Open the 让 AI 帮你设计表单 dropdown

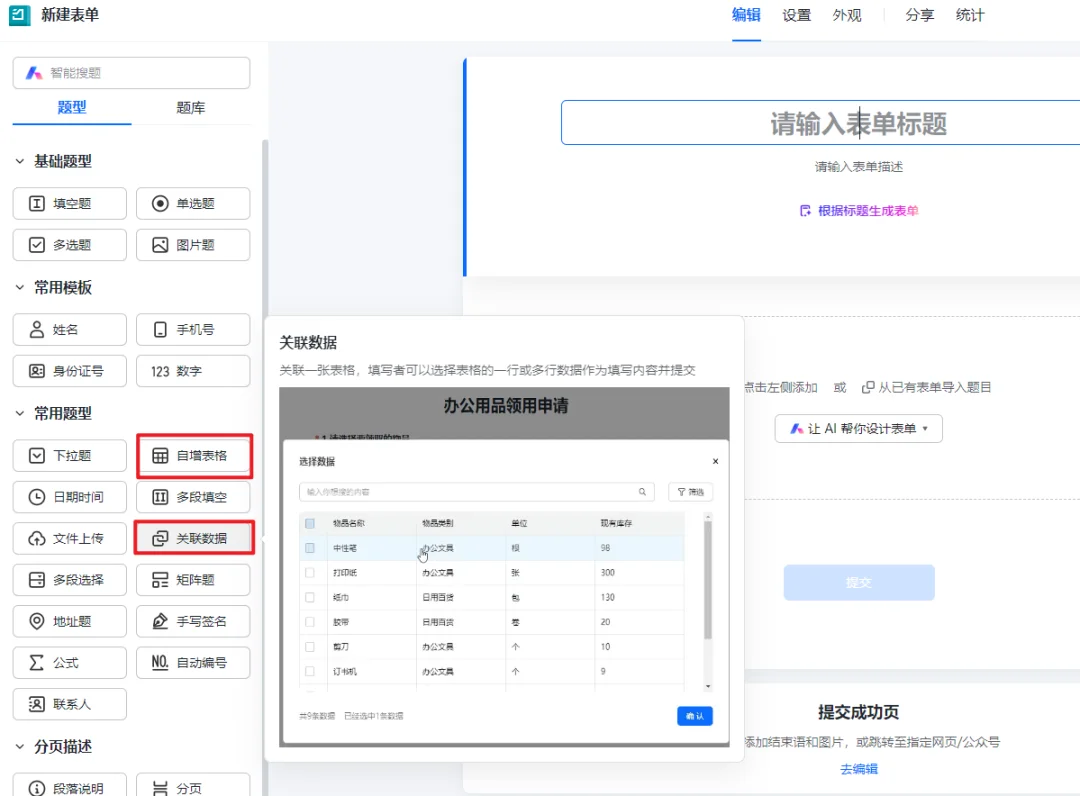(858, 428)
